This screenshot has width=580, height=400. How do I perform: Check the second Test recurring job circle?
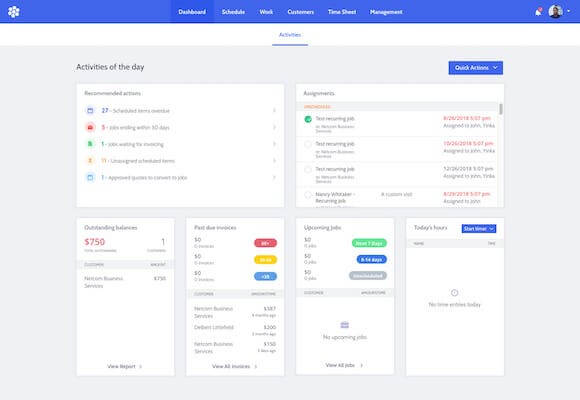(308, 144)
